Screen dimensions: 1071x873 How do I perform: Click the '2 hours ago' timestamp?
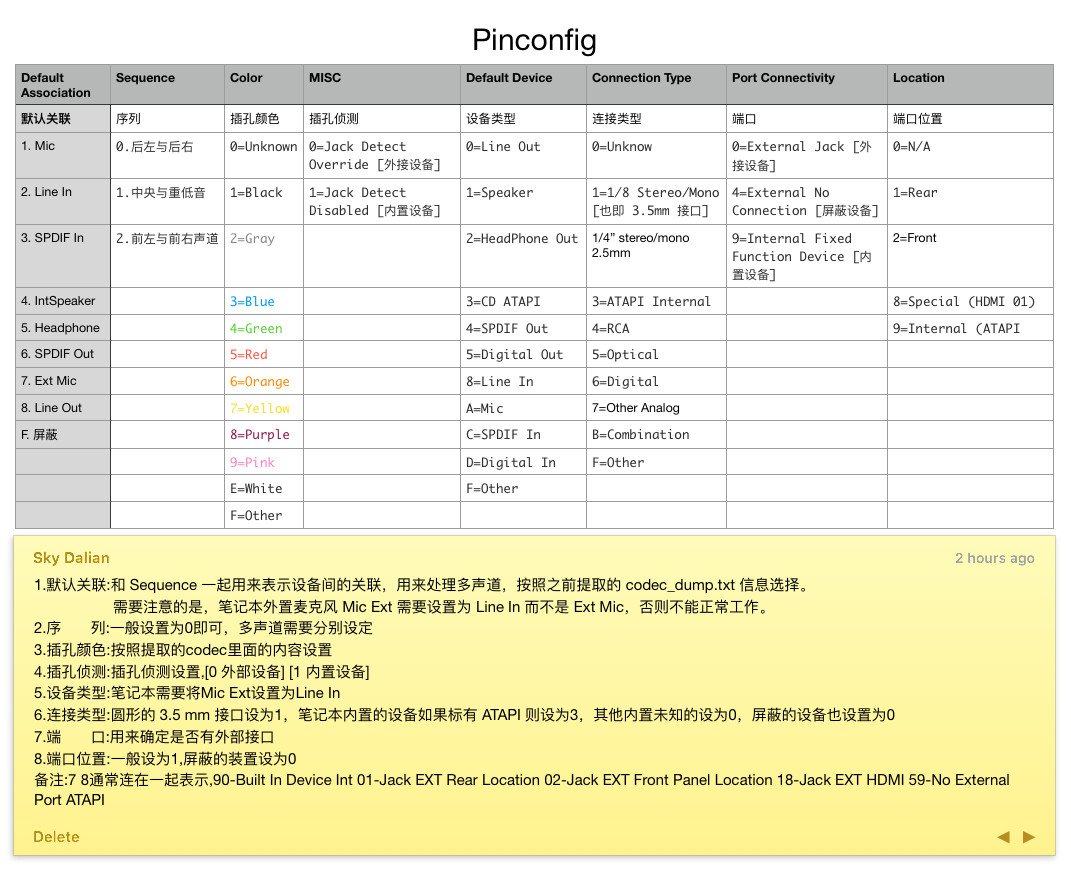pos(994,558)
